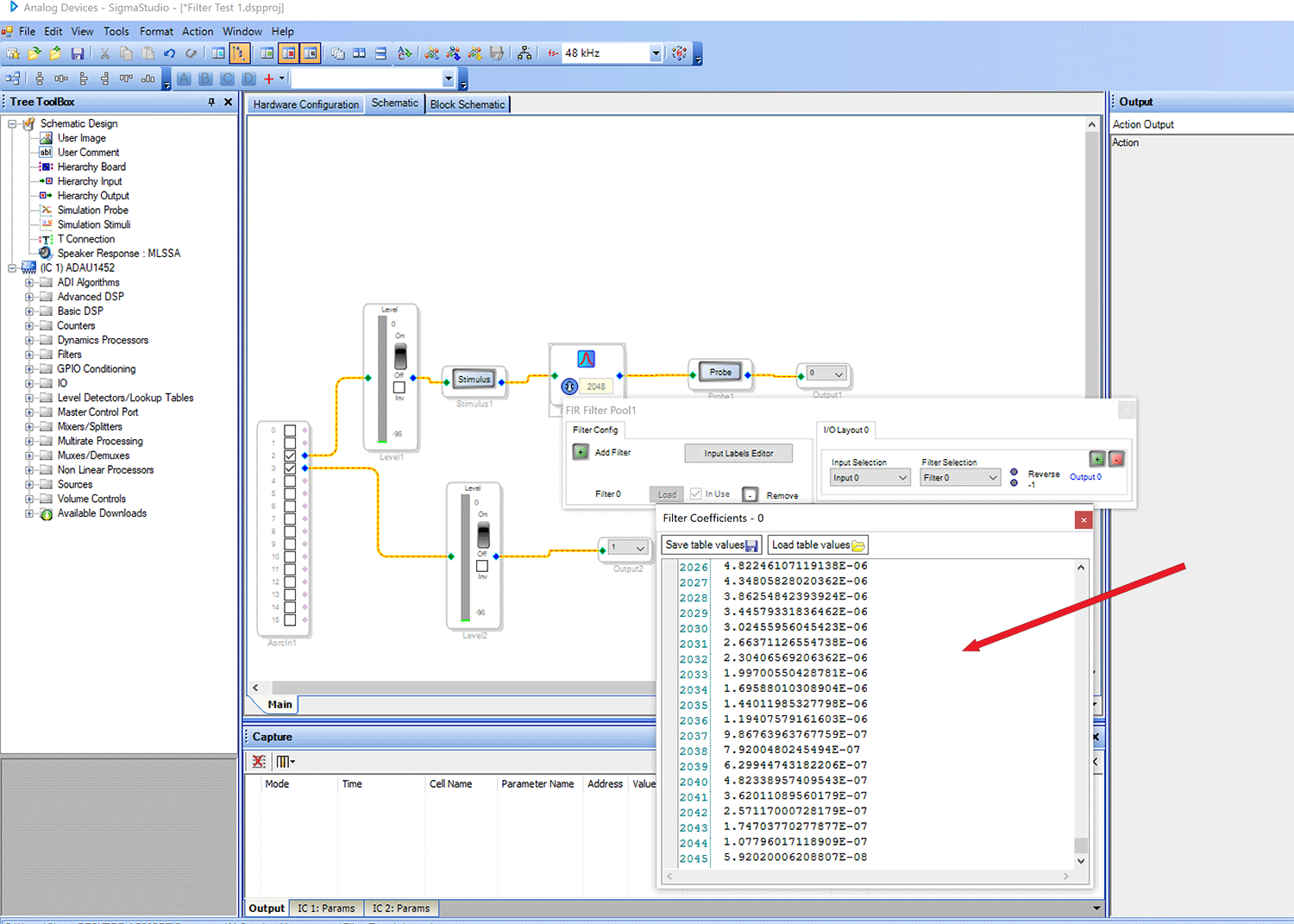Open Output1 channel dropdown
The width and height of the screenshot is (1294, 924).
(826, 374)
